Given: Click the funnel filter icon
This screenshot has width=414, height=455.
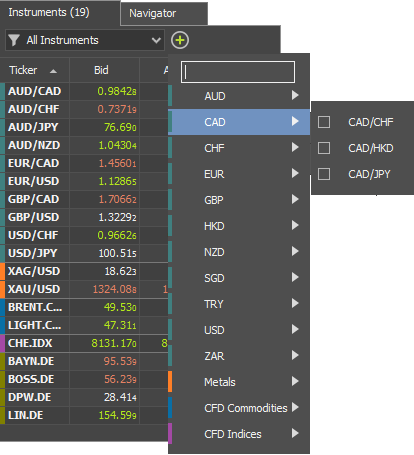Looking at the screenshot, I should coord(14,40).
